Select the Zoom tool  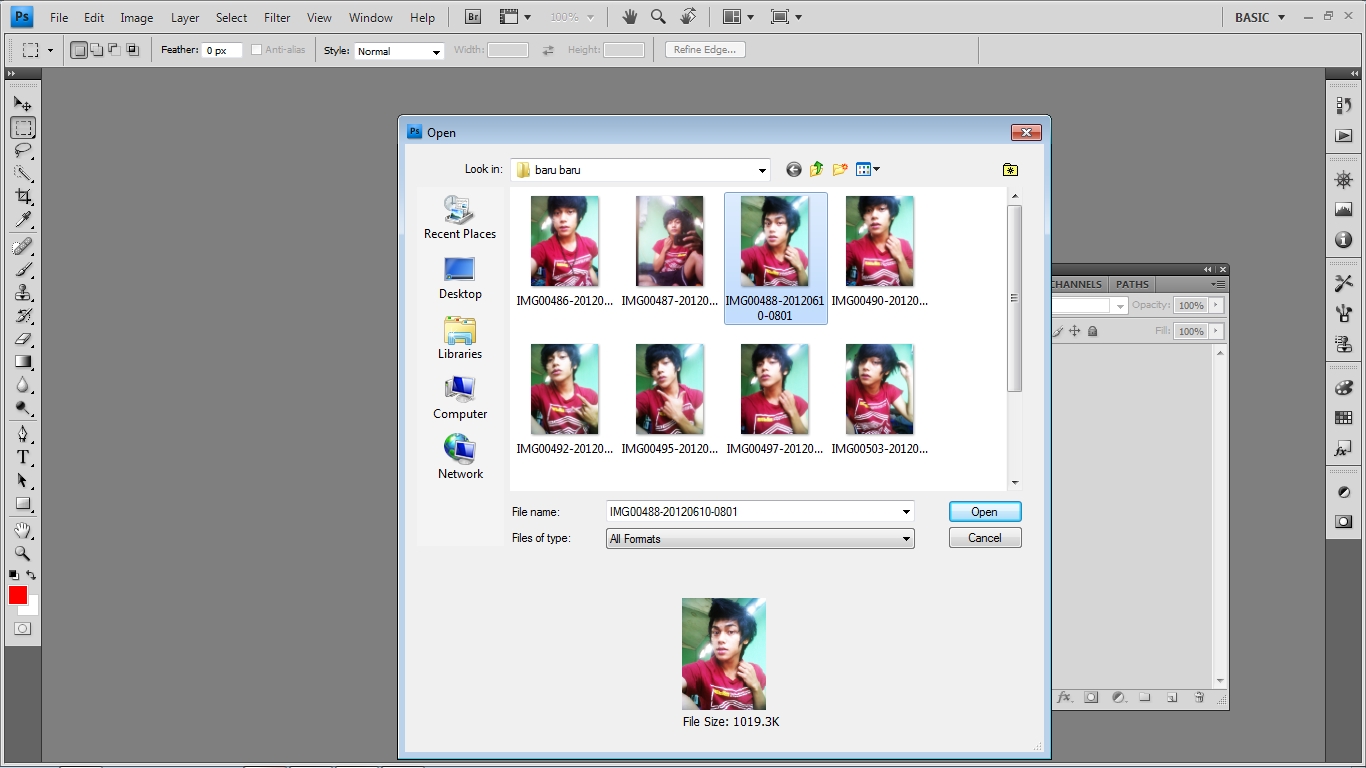[23, 553]
